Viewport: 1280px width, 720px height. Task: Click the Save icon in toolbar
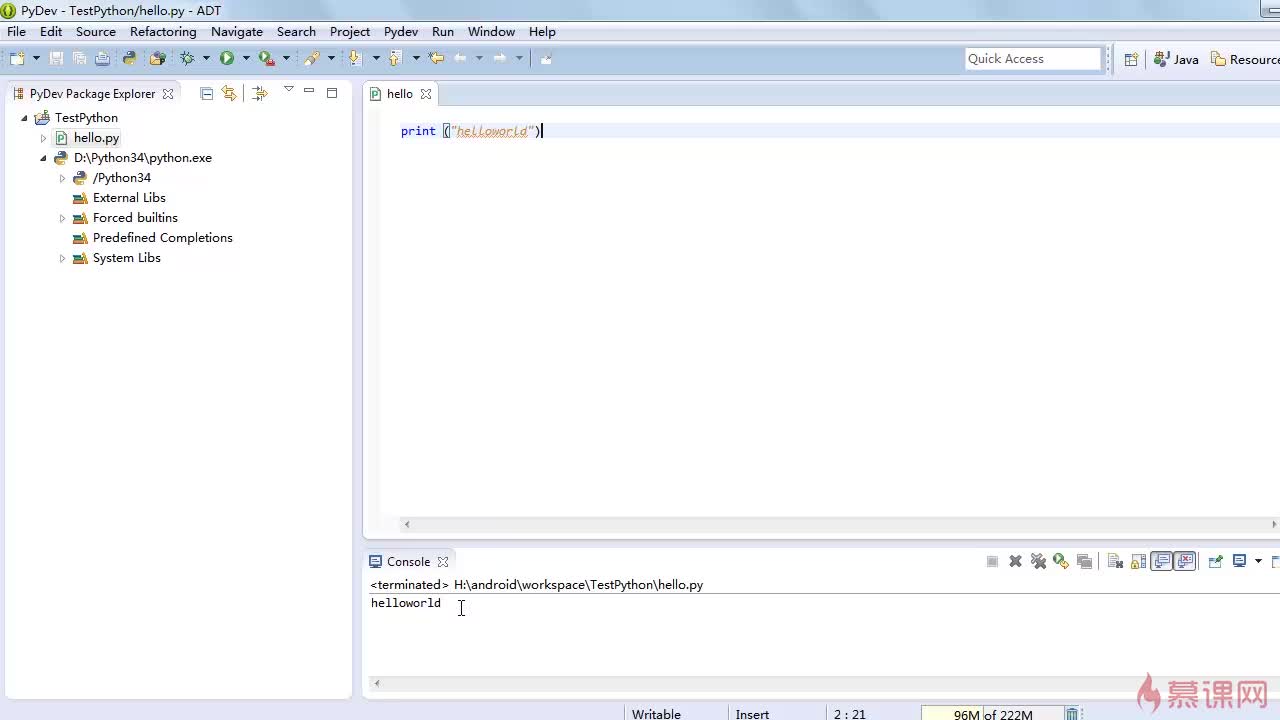pos(56,58)
